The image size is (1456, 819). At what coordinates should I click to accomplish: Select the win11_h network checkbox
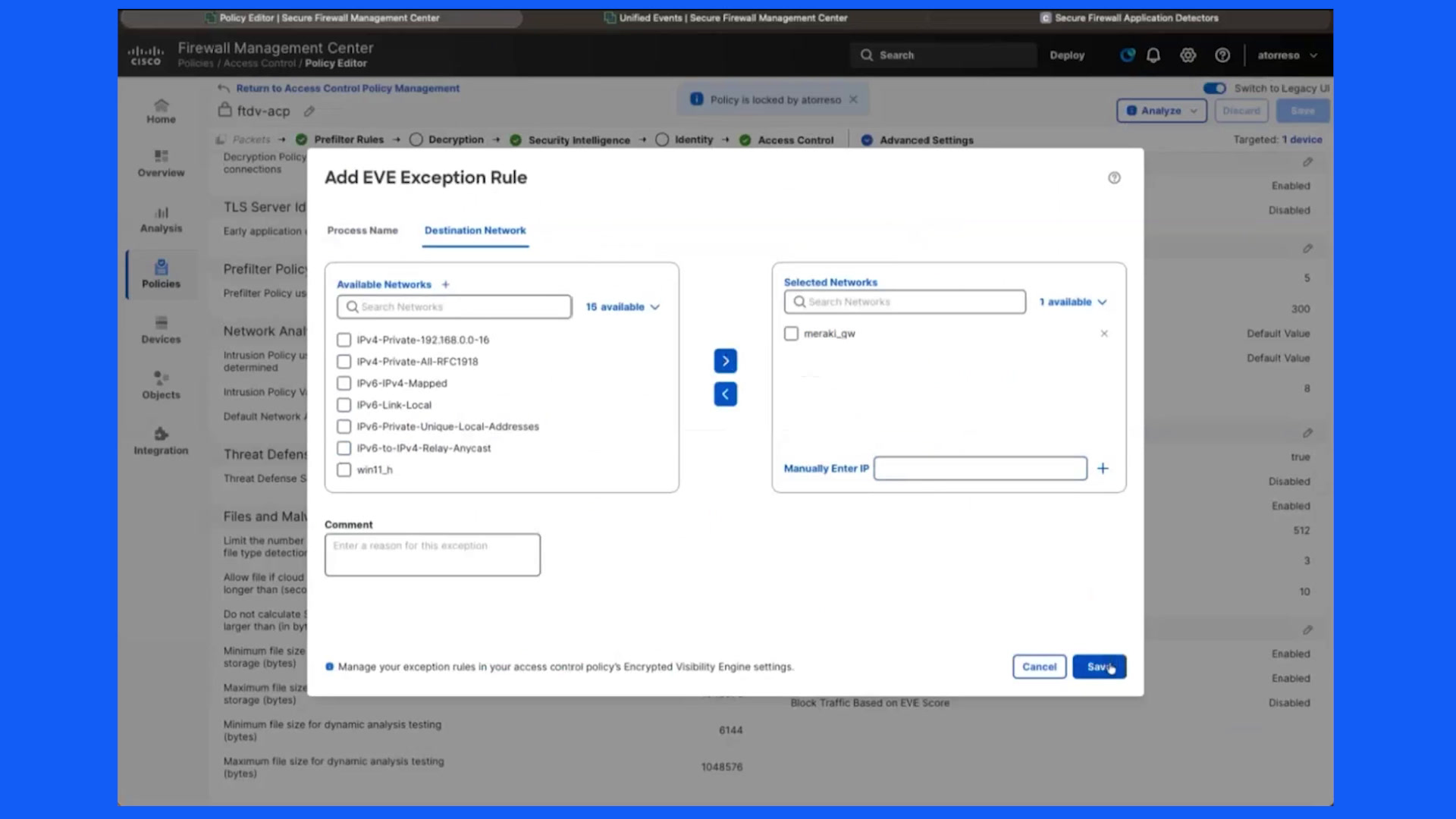pos(344,470)
